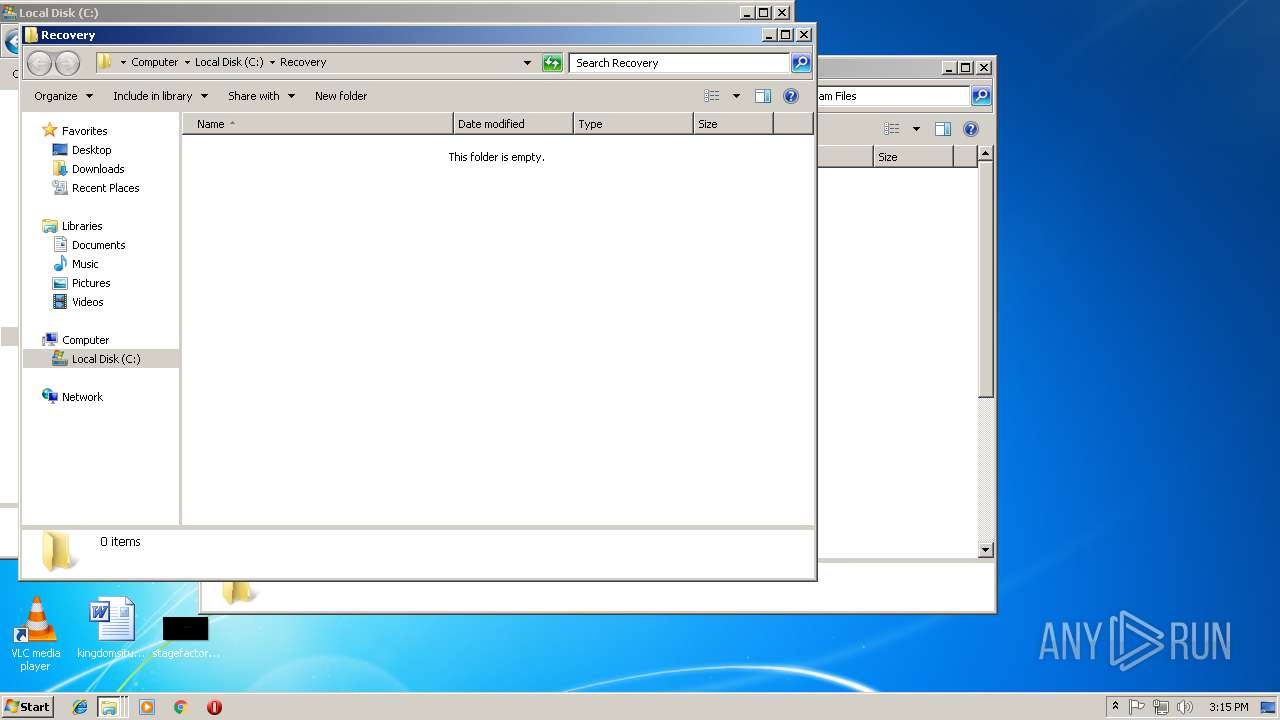Viewport: 1280px width, 720px height.
Task: Click the rear window's vertical scrollbar thumb
Action: coord(985,280)
